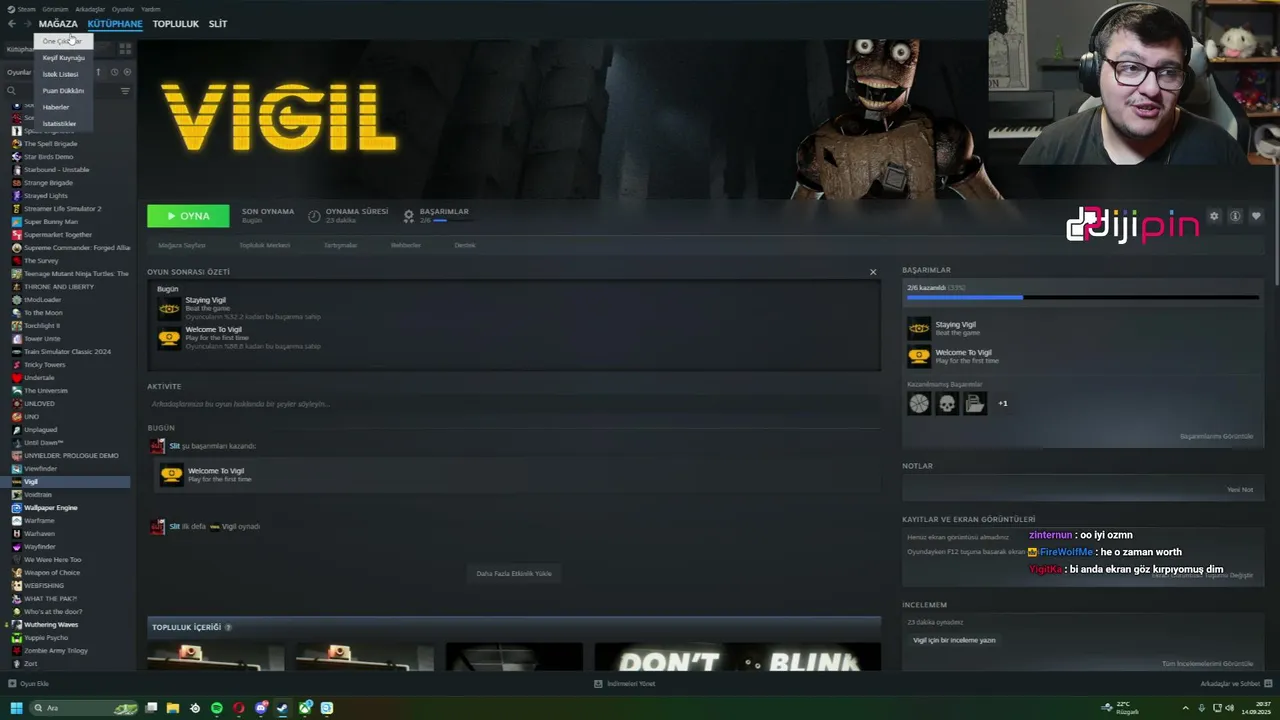This screenshot has height=720, width=1280.
Task: Open Opera browser from the taskbar
Action: [x=239, y=708]
